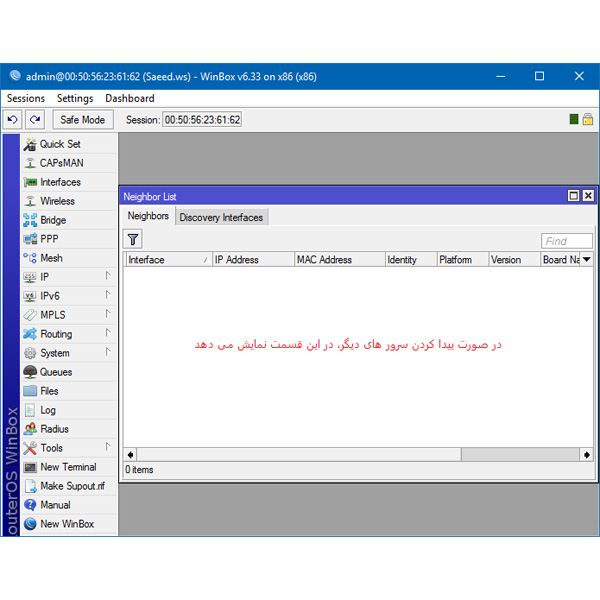Maximize the Neighbor List sub-window
Screen dimensions: 600x600
point(573,196)
